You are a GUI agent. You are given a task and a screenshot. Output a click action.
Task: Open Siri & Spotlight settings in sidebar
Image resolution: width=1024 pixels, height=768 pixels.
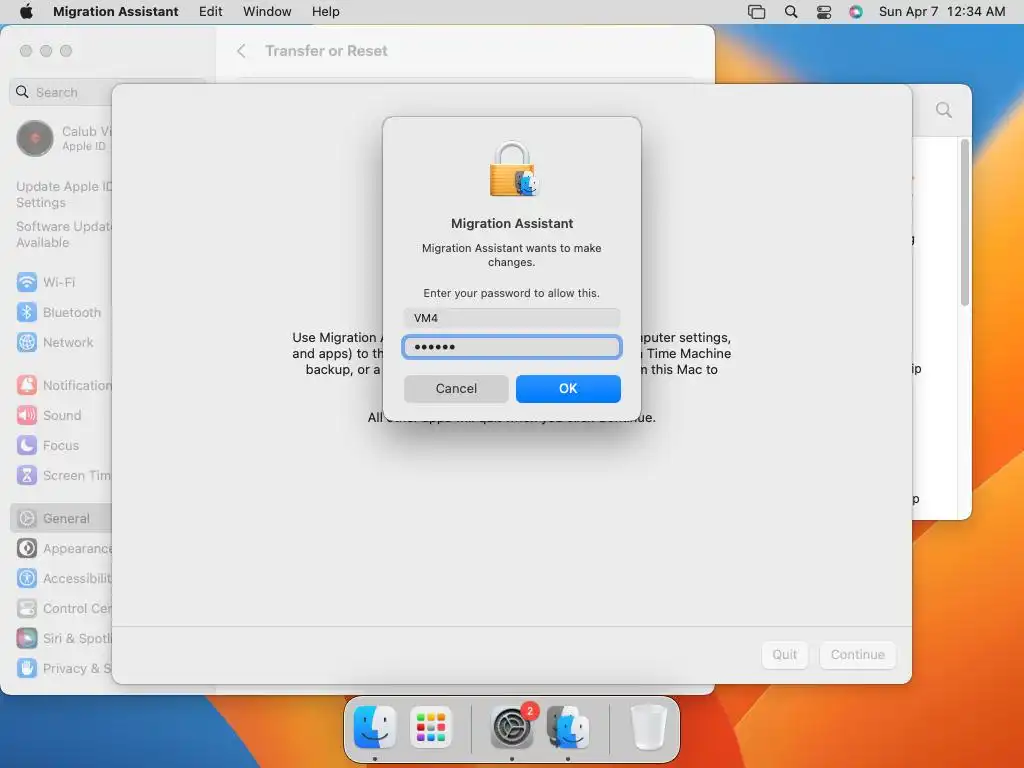pos(64,639)
